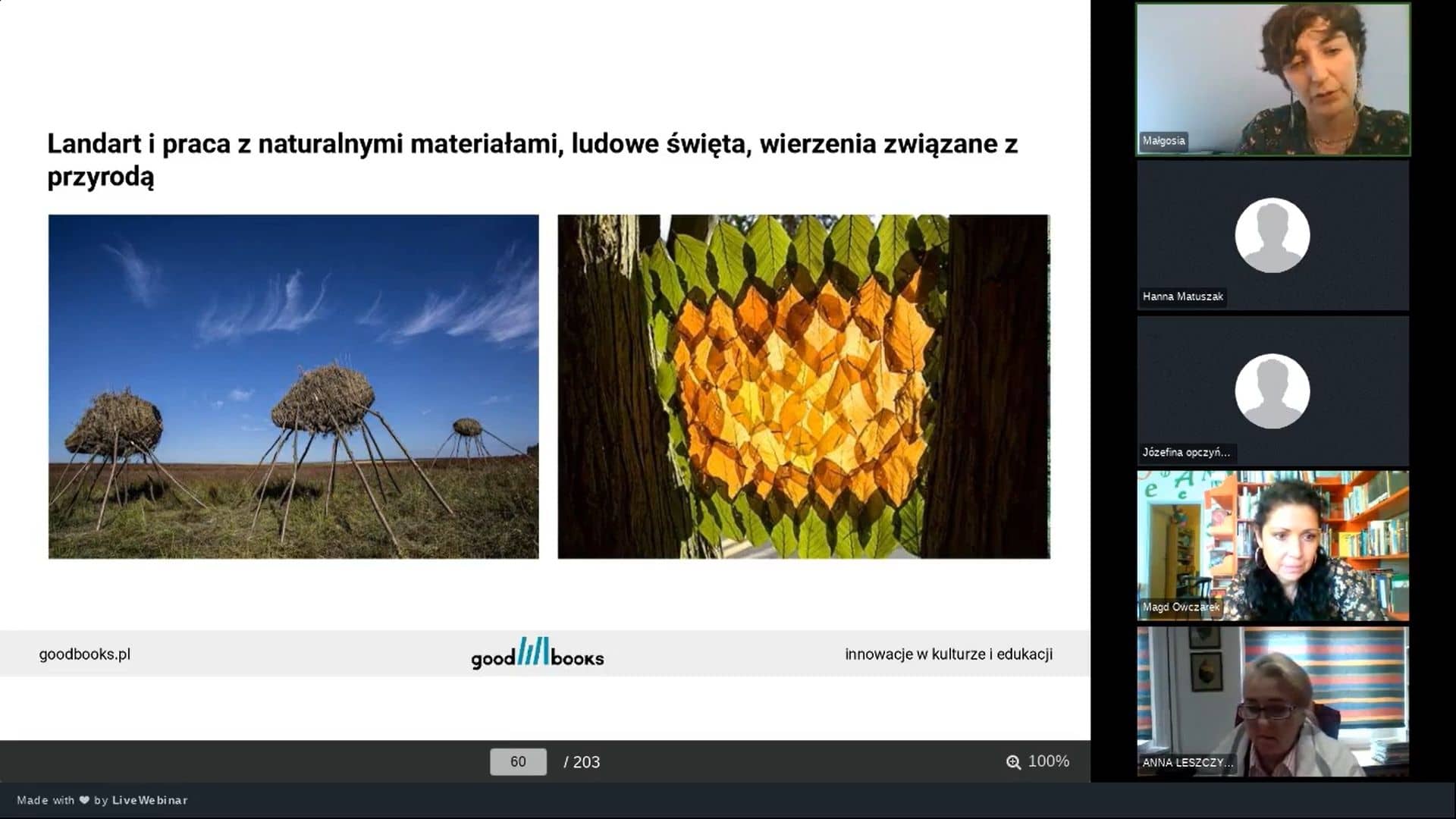This screenshot has width=1456, height=819.
Task: Click the heart icon in LiveWebinar credit
Action: coord(84,800)
